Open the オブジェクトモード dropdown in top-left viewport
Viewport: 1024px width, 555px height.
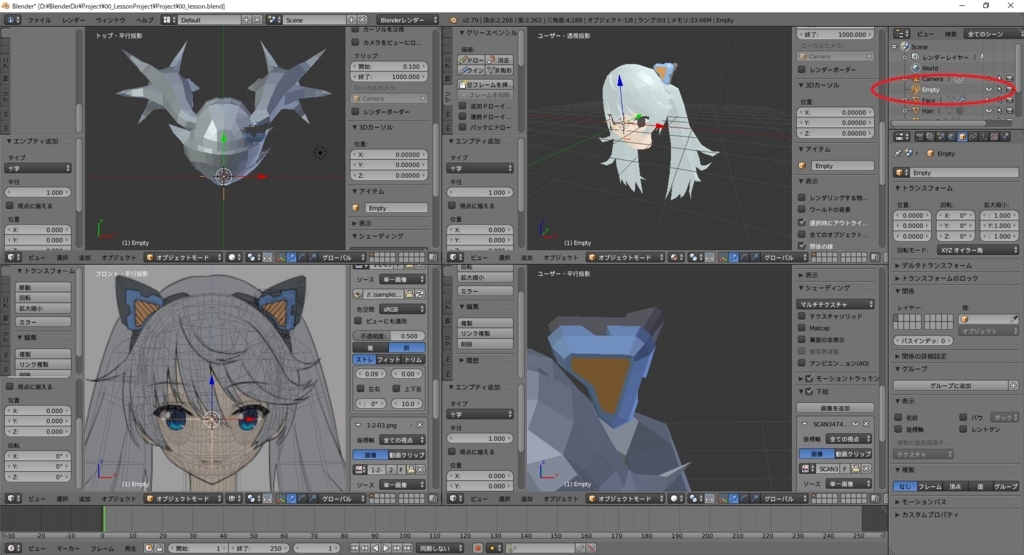pos(183,257)
